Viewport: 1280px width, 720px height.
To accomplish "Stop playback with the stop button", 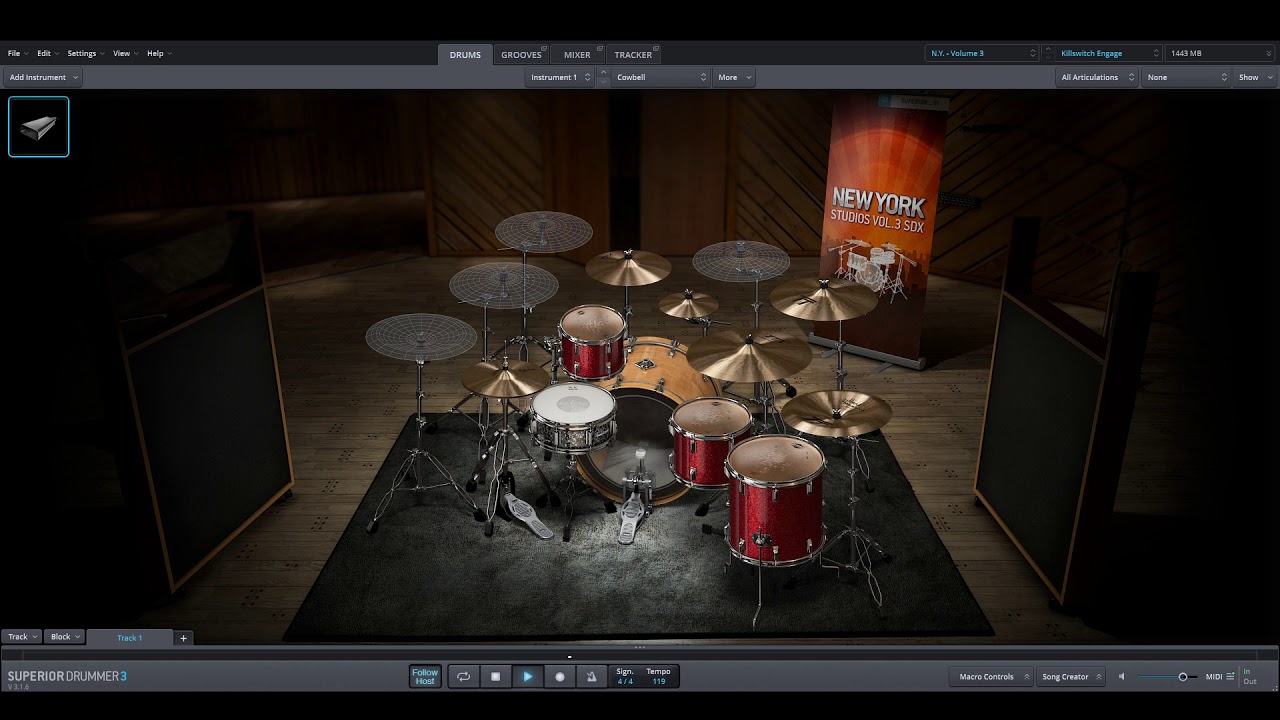I will [x=496, y=677].
